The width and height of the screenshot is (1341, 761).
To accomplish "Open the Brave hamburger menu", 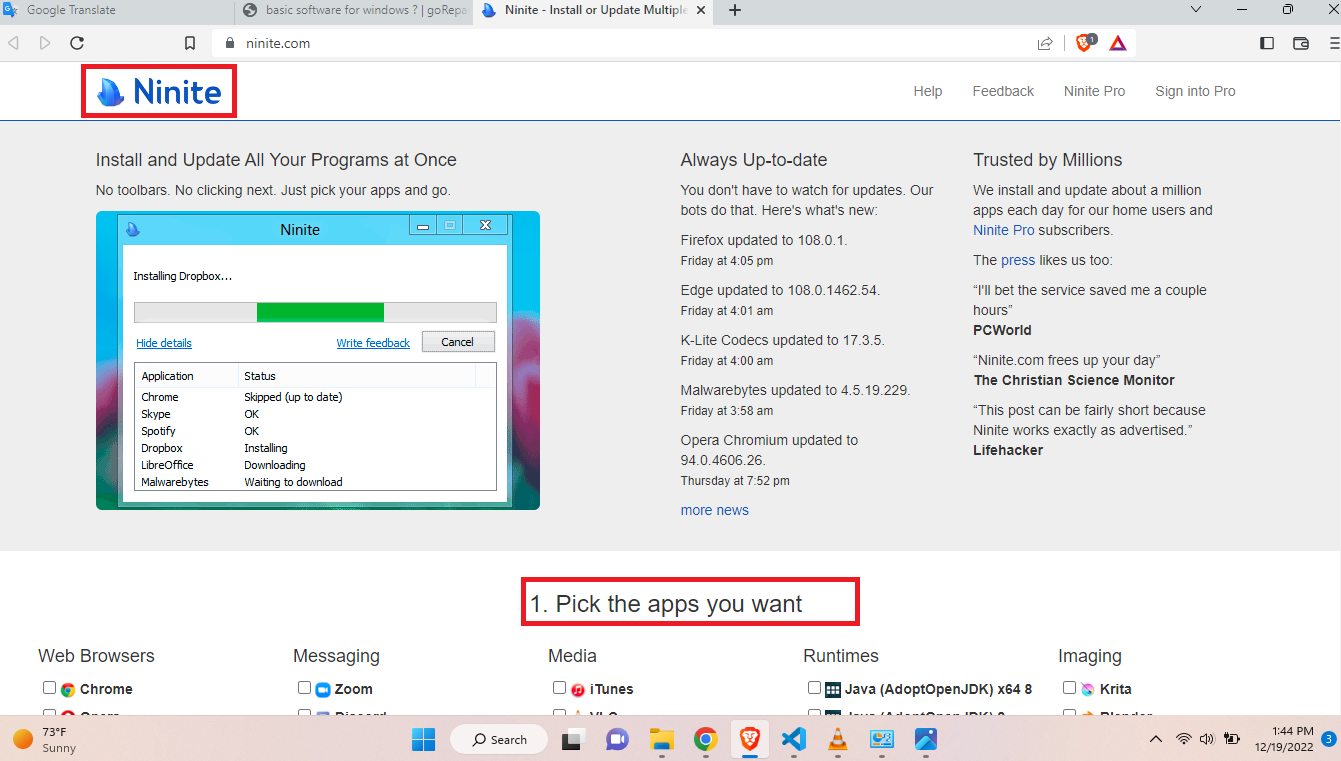I will click(1333, 43).
